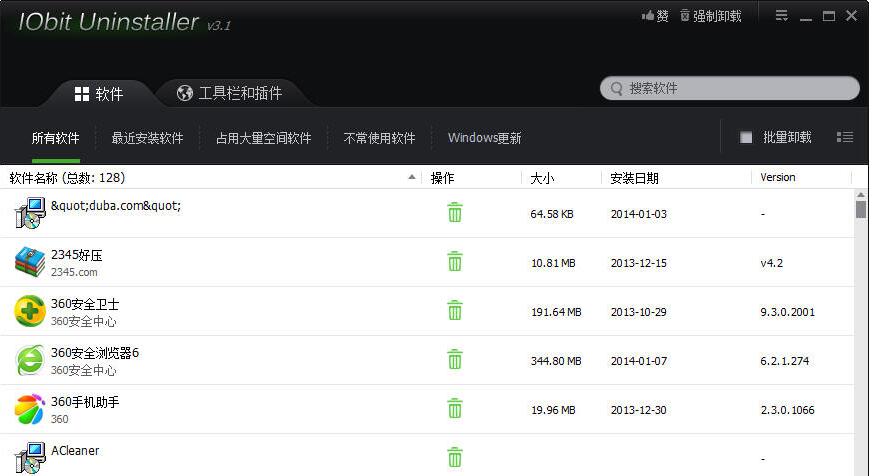Open the menu options icon in title bar

tap(782, 16)
